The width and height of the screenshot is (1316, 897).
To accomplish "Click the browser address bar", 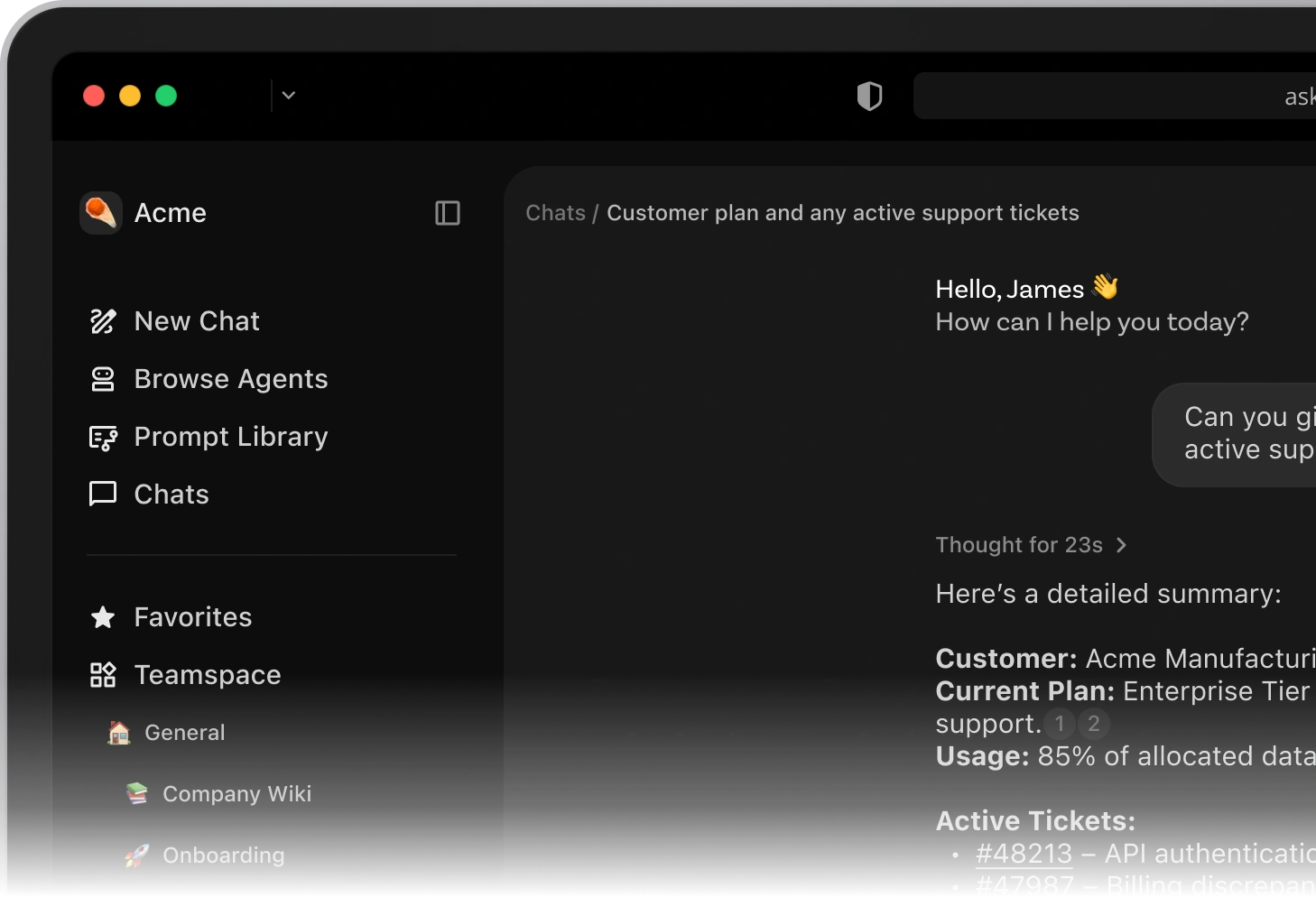I will coord(1115,96).
